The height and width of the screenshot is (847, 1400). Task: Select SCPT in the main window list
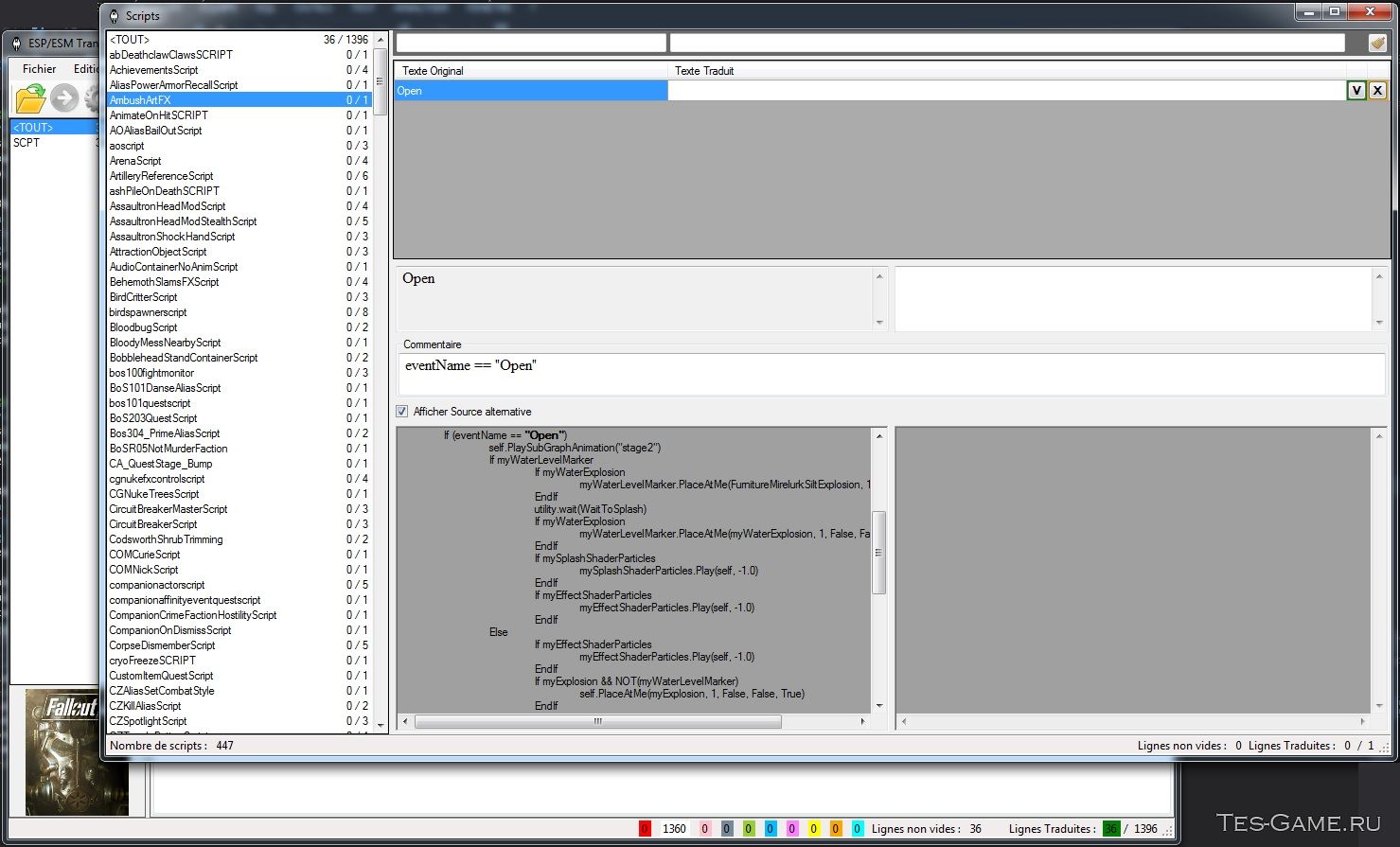pyautogui.click(x=27, y=143)
